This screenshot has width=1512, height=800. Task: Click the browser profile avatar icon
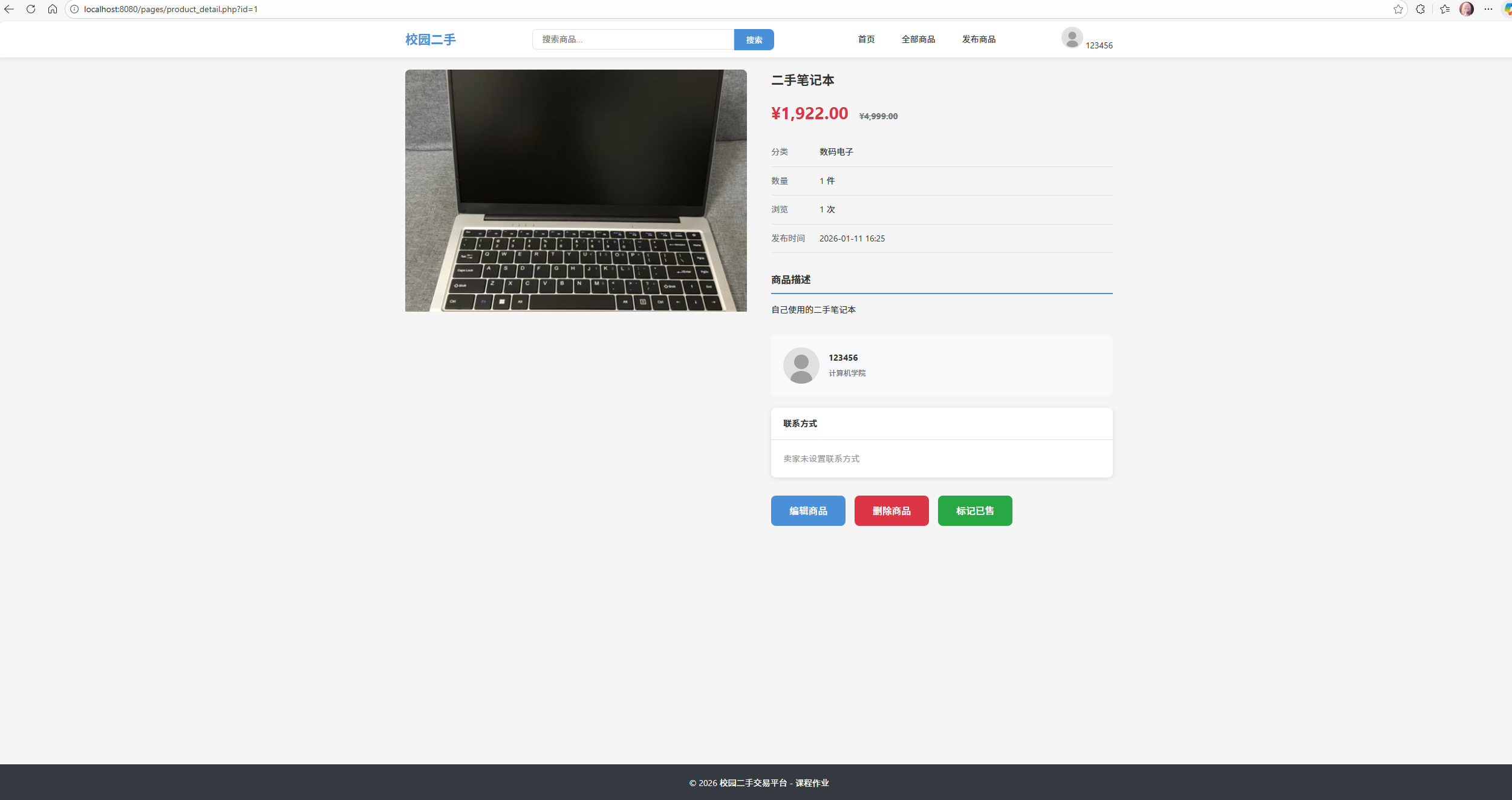pos(1466,9)
